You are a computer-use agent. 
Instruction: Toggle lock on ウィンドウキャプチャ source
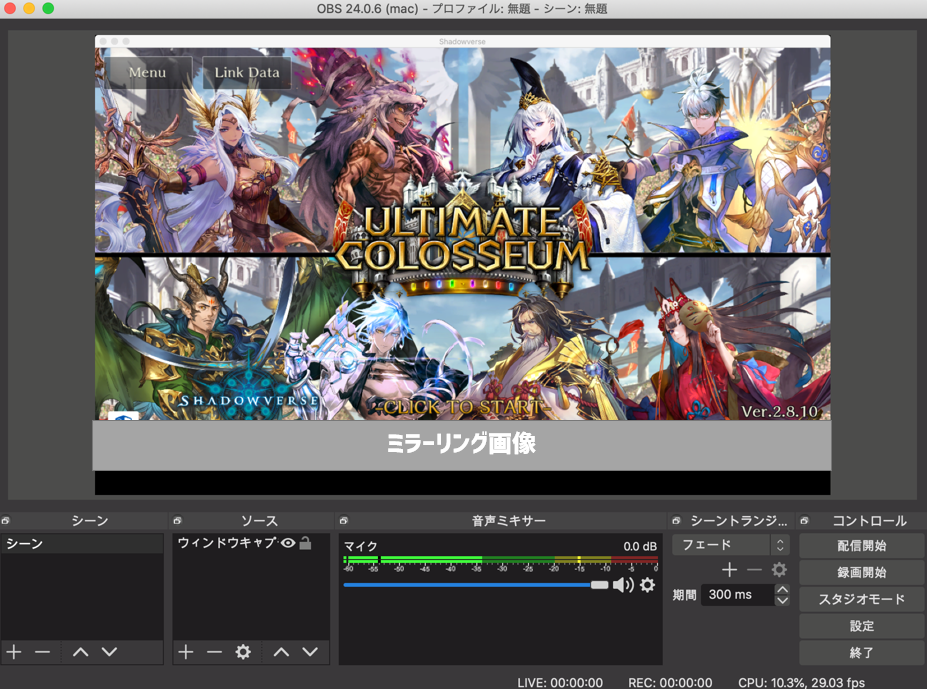point(306,543)
